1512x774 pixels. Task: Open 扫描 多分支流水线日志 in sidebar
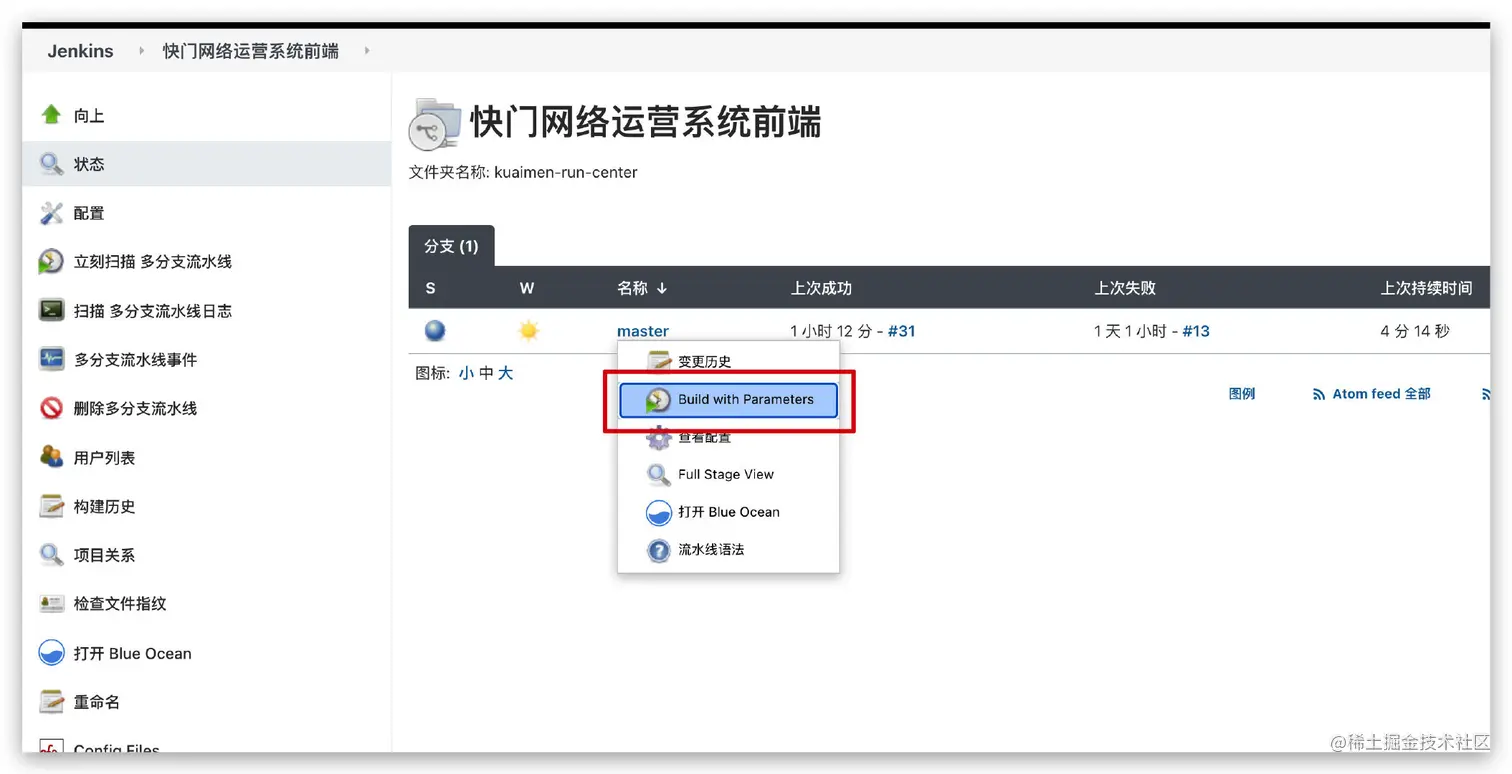tap(153, 311)
